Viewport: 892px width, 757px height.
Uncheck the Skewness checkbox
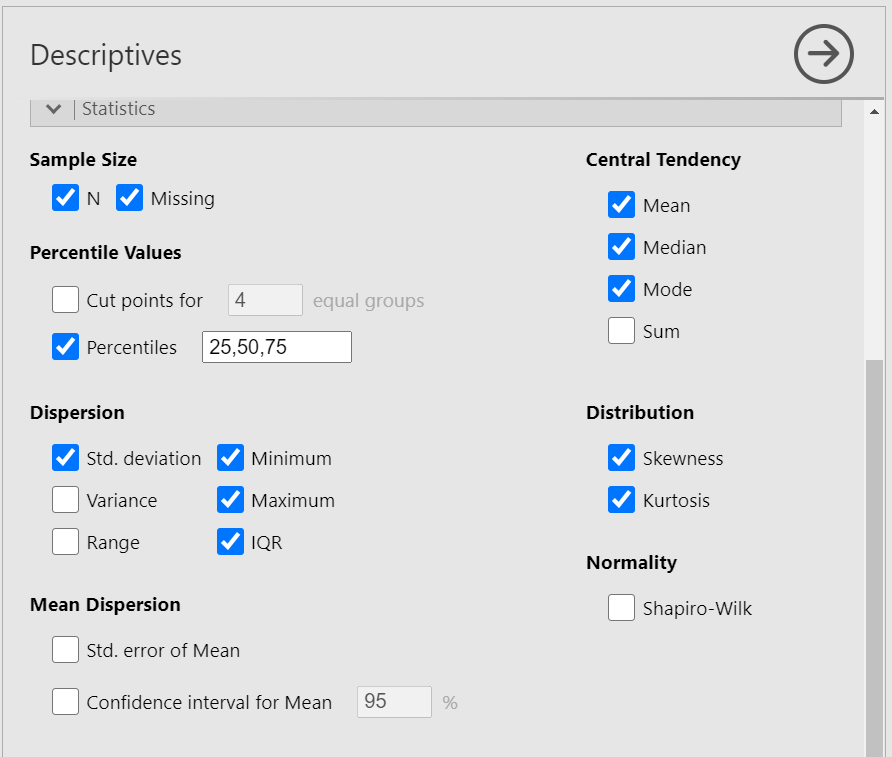[622, 458]
